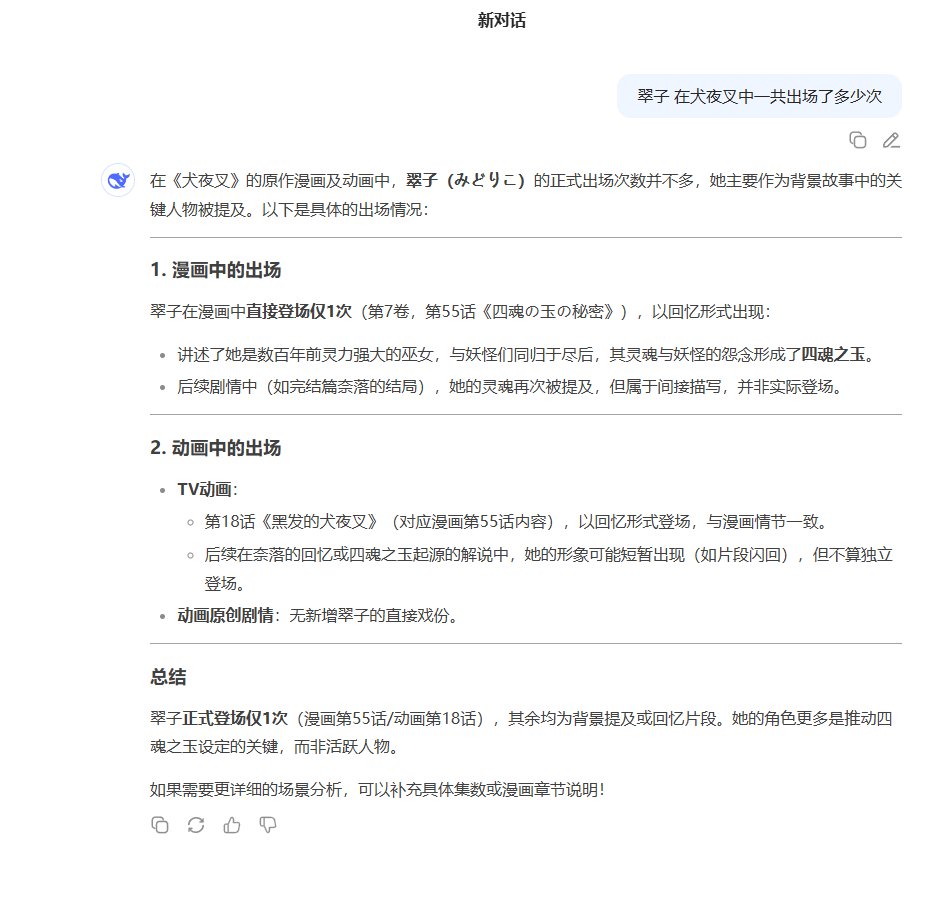Click the 动画原创剧情 bullet label
The height and width of the screenshot is (913, 951).
pos(225,615)
